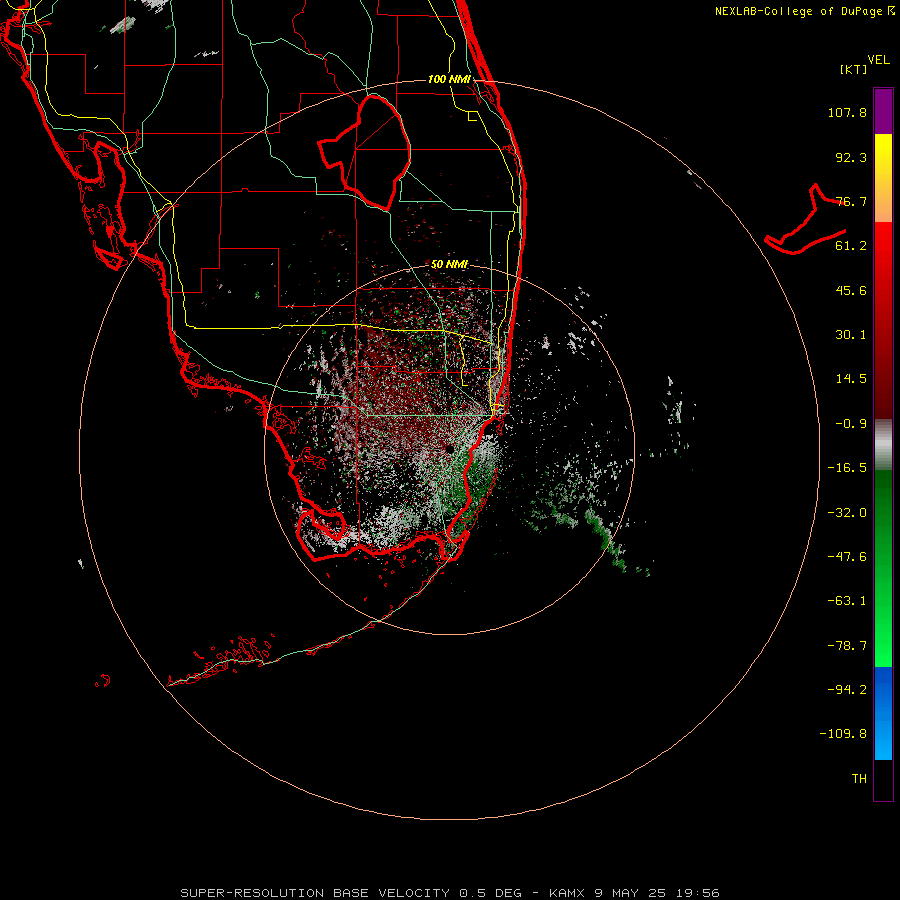The width and height of the screenshot is (900, 900).
Task: Click the yellow segment of the color bar
Action: (x=883, y=178)
